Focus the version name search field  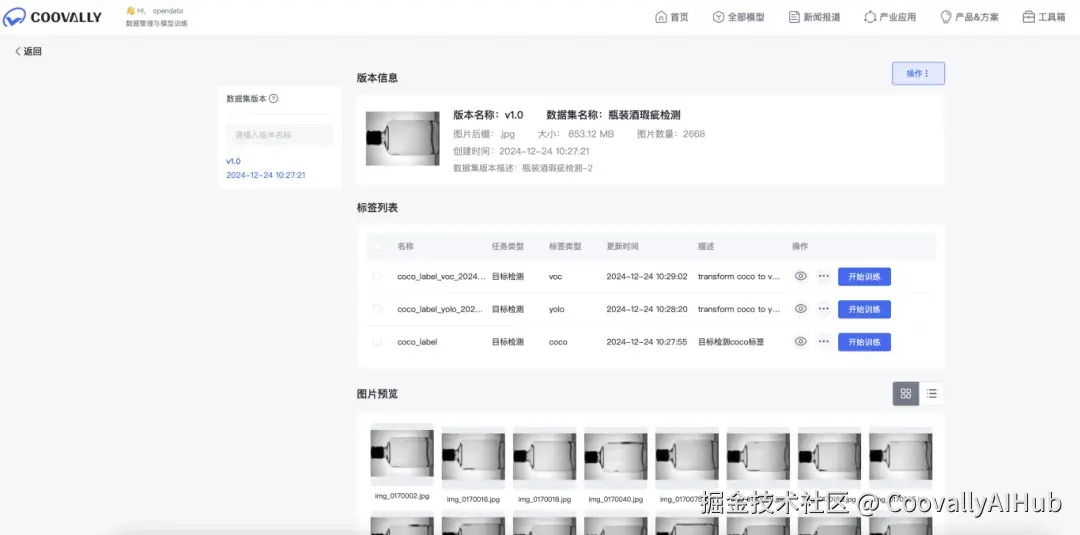(280, 135)
